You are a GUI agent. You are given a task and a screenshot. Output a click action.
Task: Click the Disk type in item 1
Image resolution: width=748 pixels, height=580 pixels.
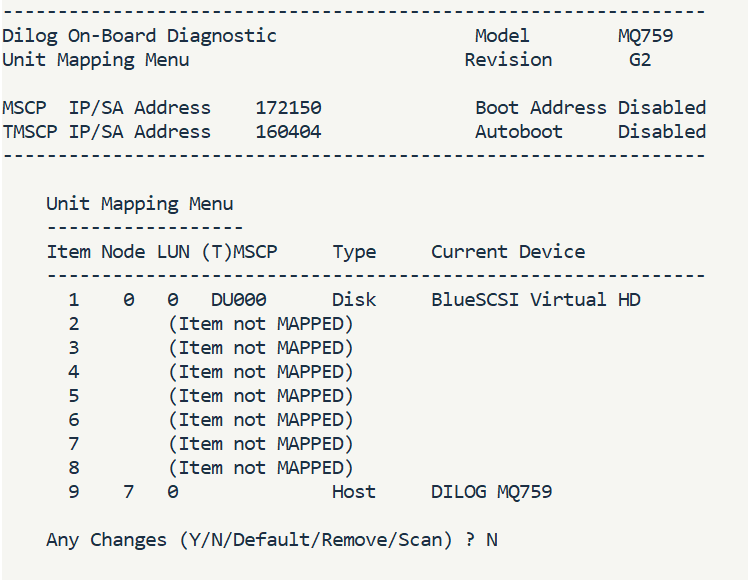click(354, 300)
